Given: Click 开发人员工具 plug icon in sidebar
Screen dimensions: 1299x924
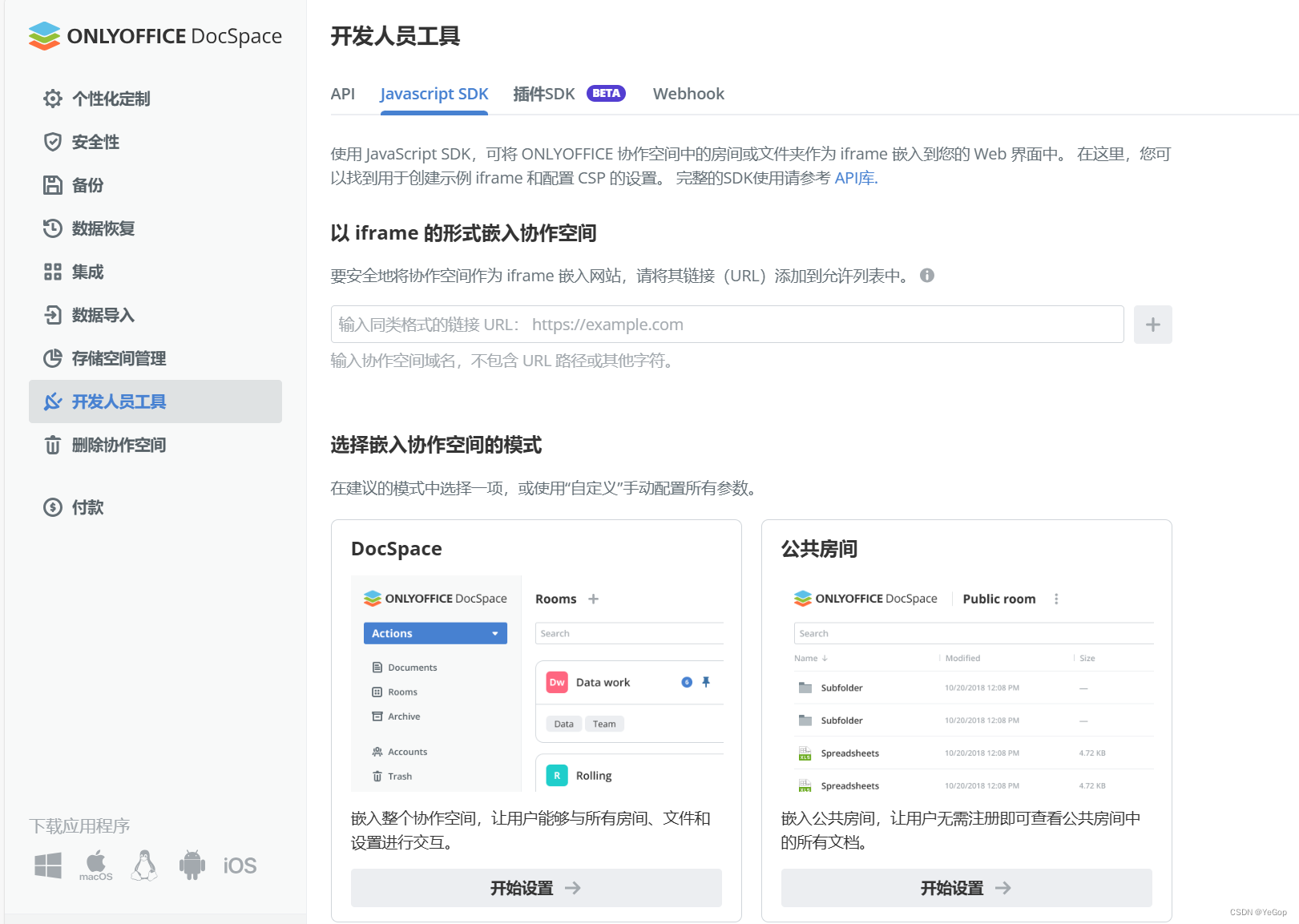Looking at the screenshot, I should point(53,401).
